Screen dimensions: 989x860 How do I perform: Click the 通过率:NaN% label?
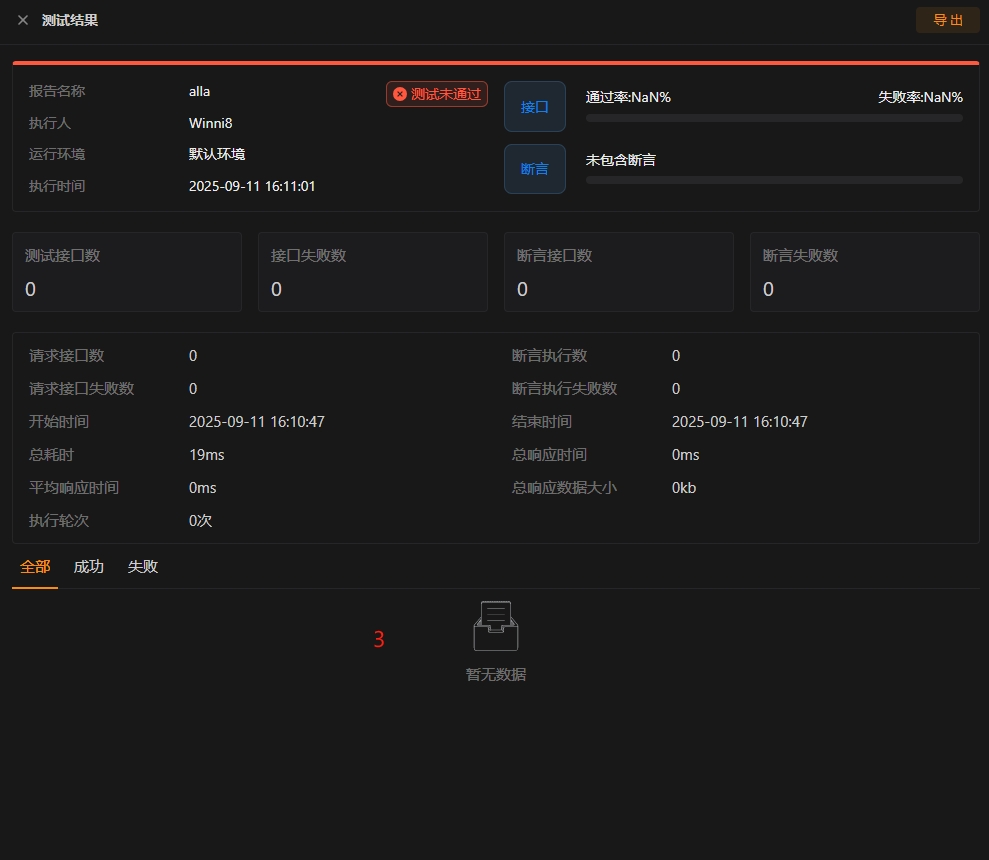628,97
